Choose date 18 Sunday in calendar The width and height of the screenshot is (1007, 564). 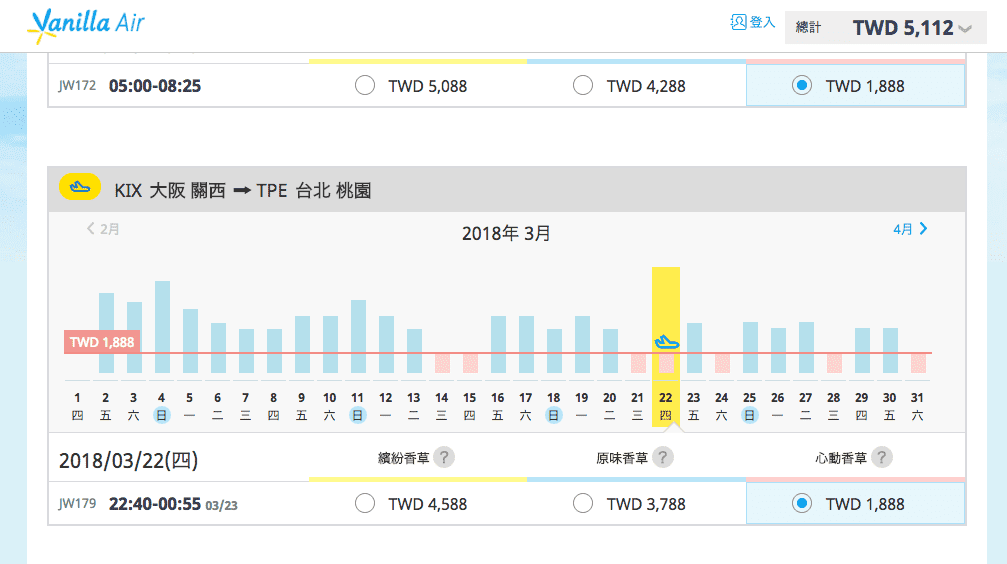(x=554, y=406)
